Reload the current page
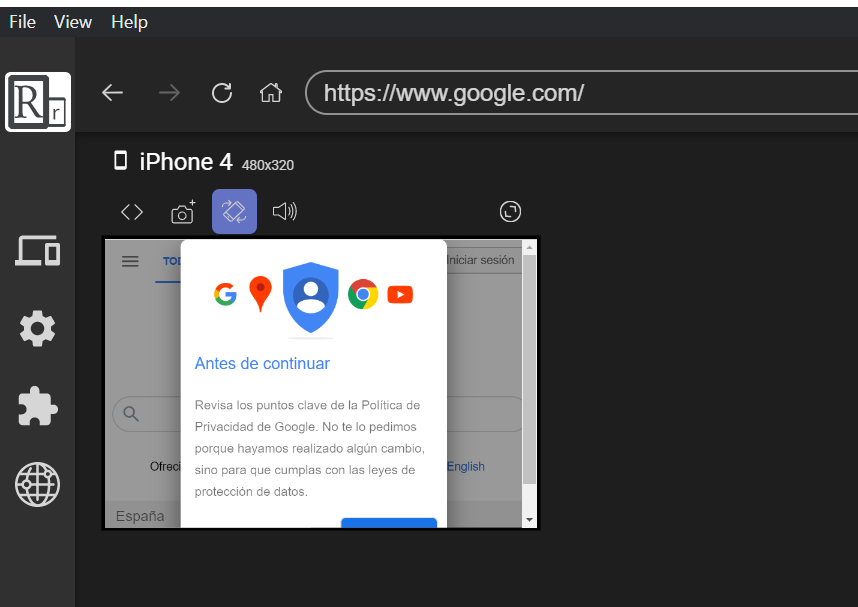The width and height of the screenshot is (858, 607). (222, 93)
